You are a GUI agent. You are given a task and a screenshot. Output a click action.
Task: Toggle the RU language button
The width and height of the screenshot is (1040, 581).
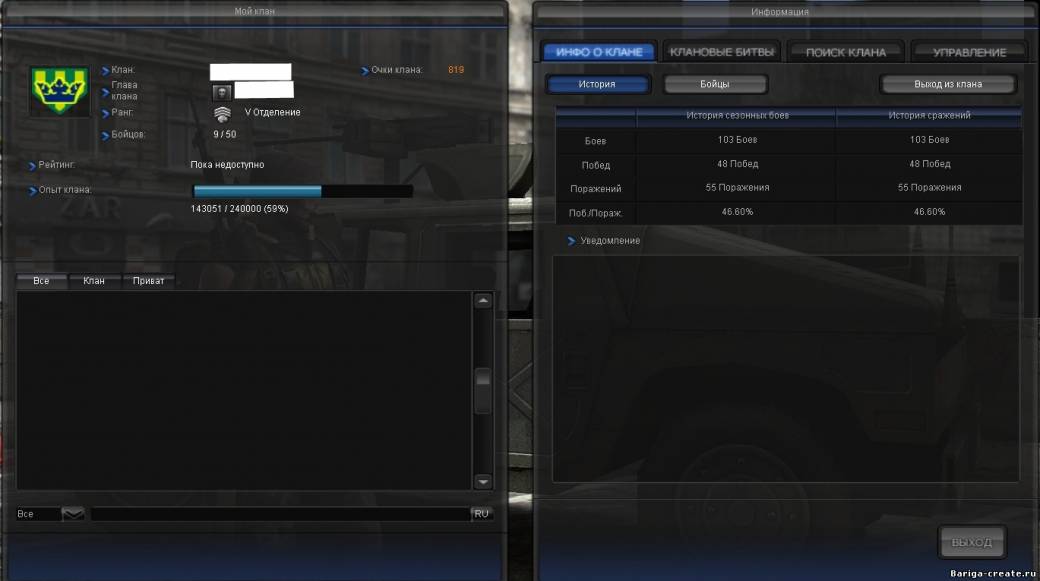point(482,513)
